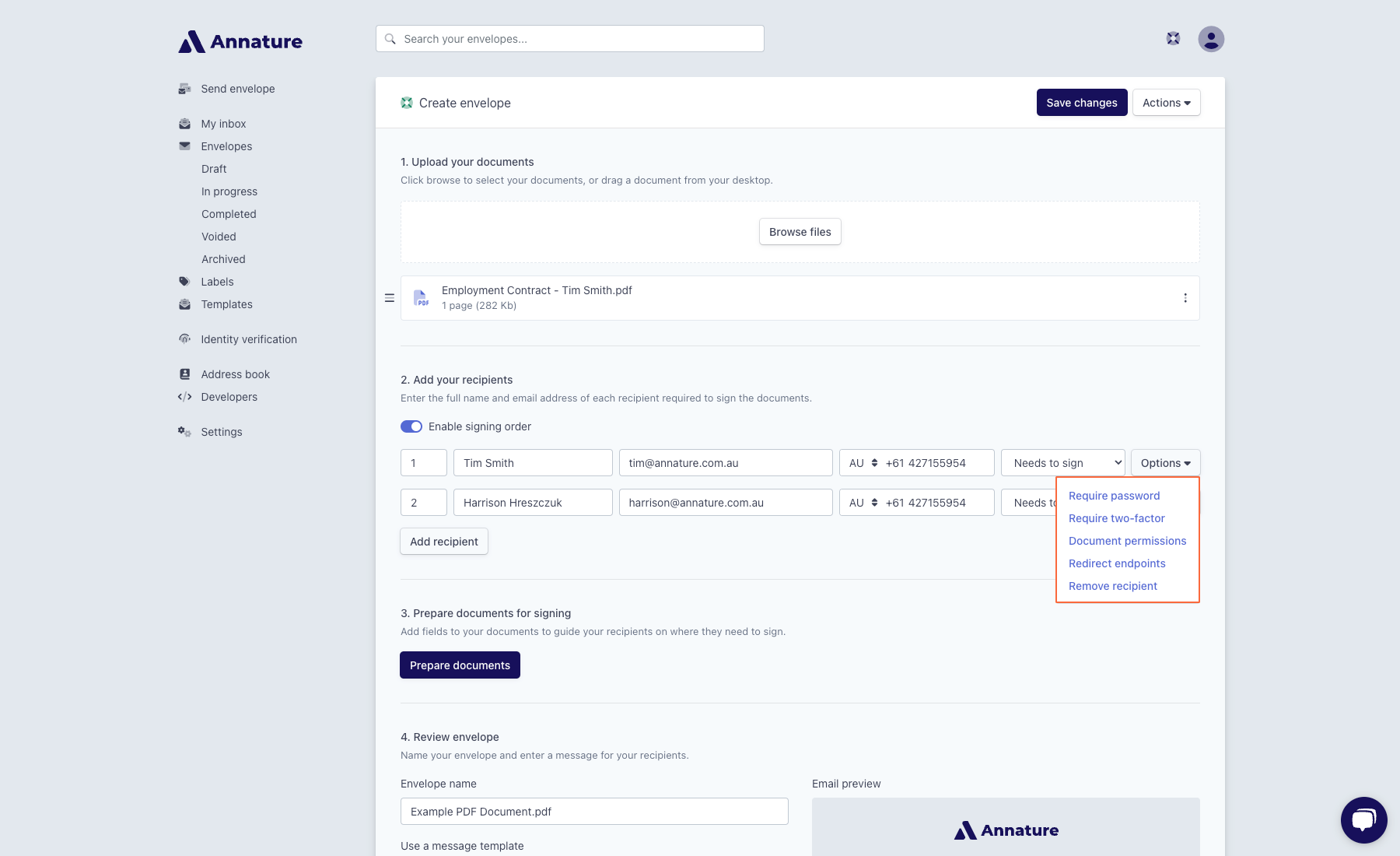The width and height of the screenshot is (1400, 856).
Task: Click the Harrison Hreszczuk name field
Action: pos(533,503)
